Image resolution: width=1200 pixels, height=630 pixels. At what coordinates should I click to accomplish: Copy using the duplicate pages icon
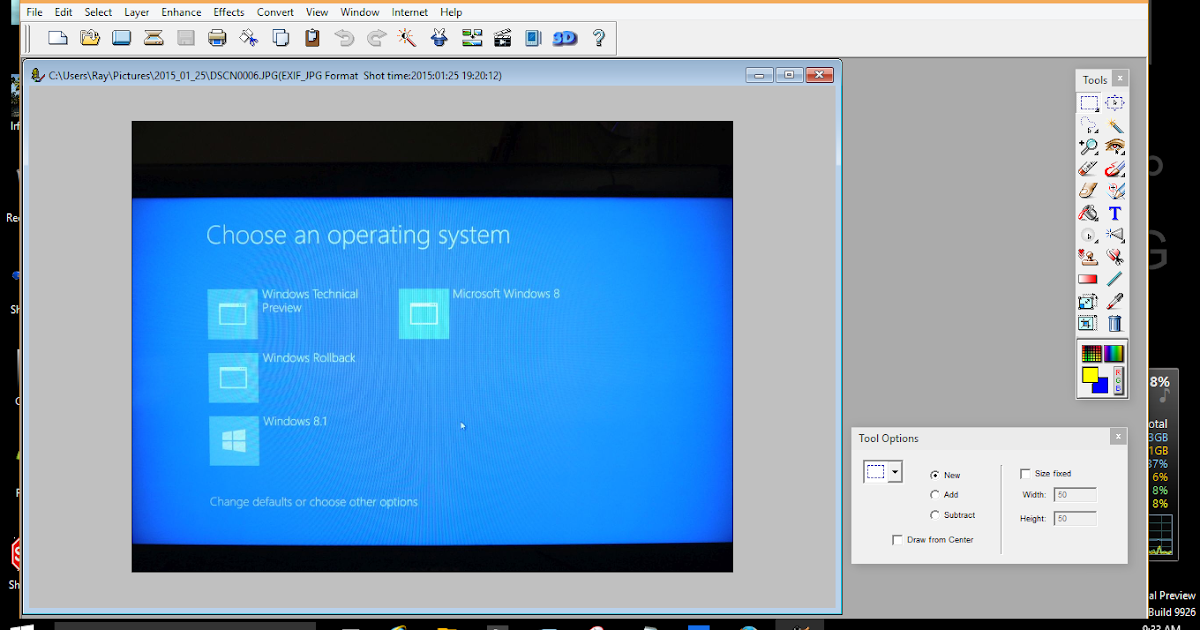pos(281,38)
